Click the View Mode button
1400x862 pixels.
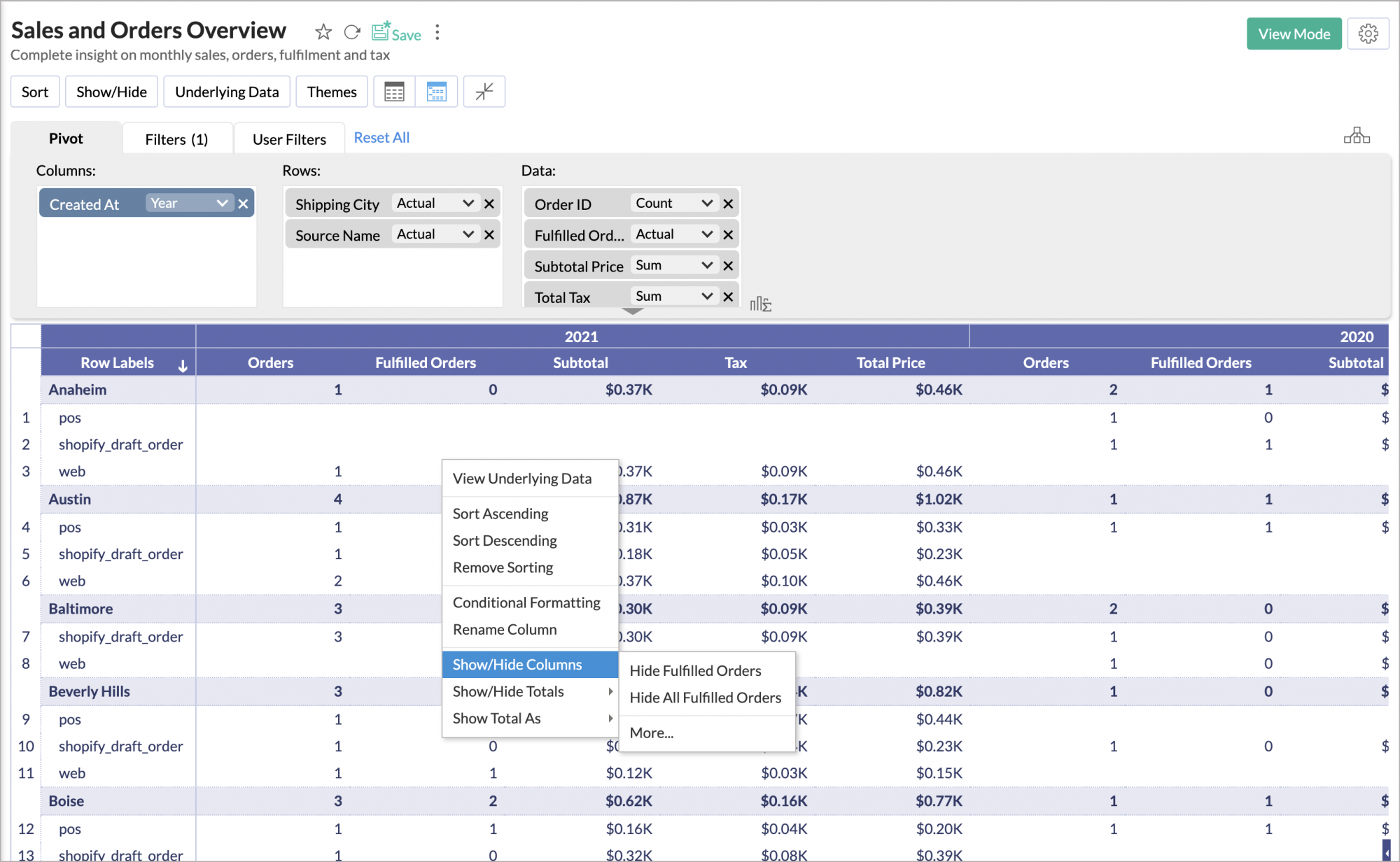(1294, 34)
